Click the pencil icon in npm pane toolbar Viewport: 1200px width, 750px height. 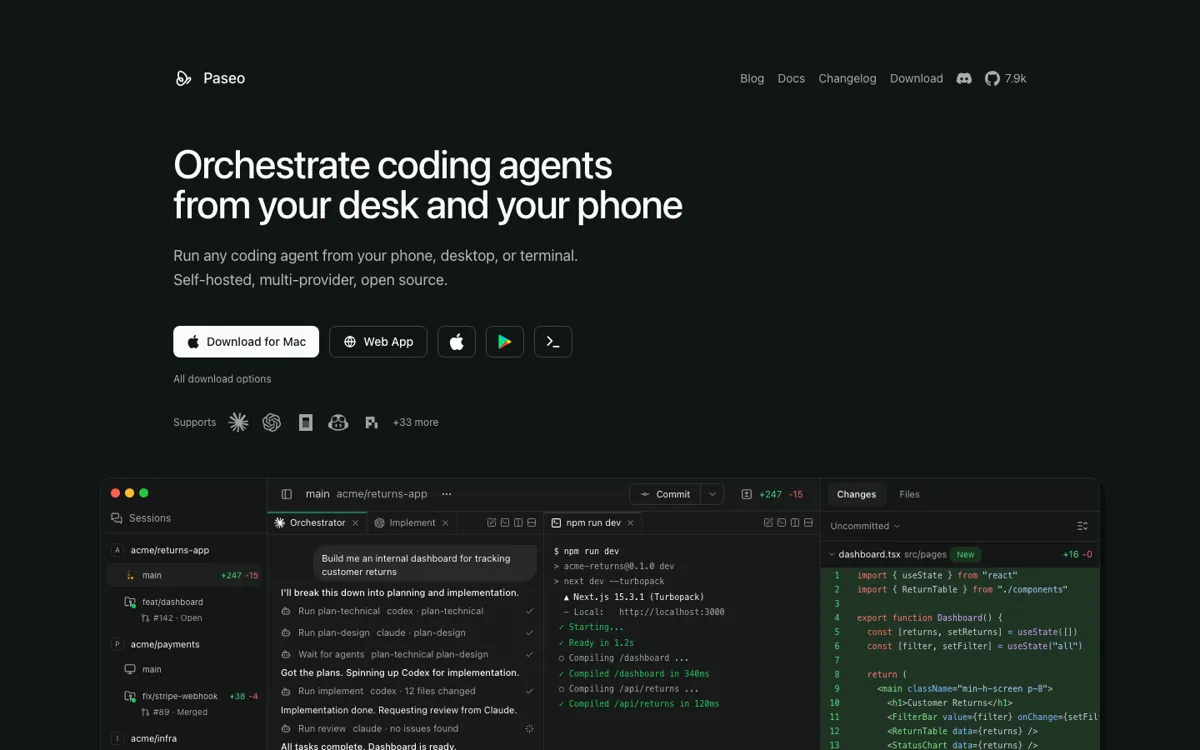[768, 523]
